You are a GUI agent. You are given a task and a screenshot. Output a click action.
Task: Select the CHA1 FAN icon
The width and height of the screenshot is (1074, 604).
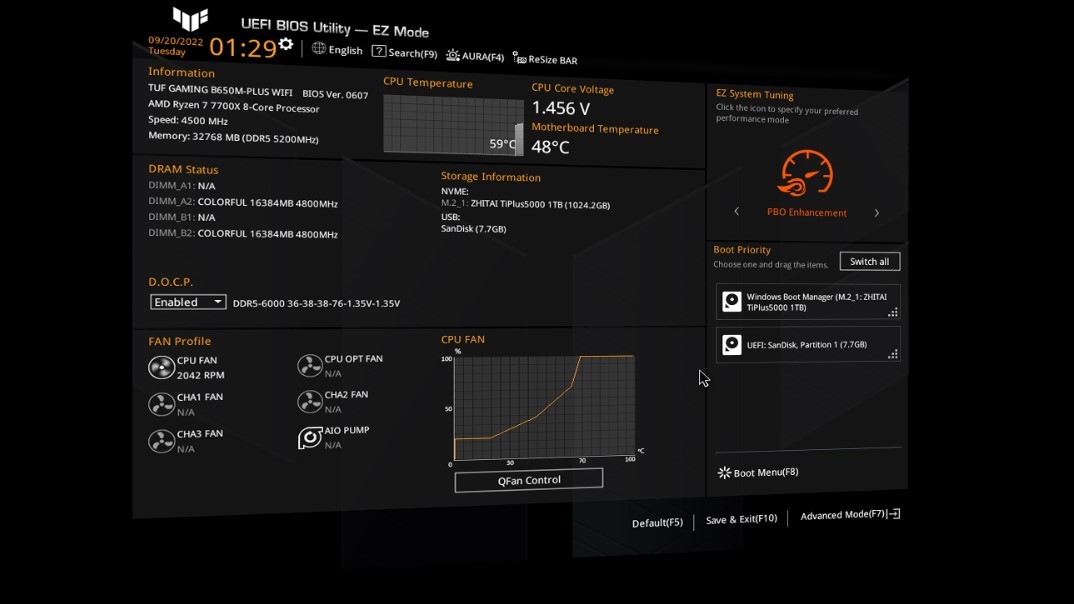[162, 404]
